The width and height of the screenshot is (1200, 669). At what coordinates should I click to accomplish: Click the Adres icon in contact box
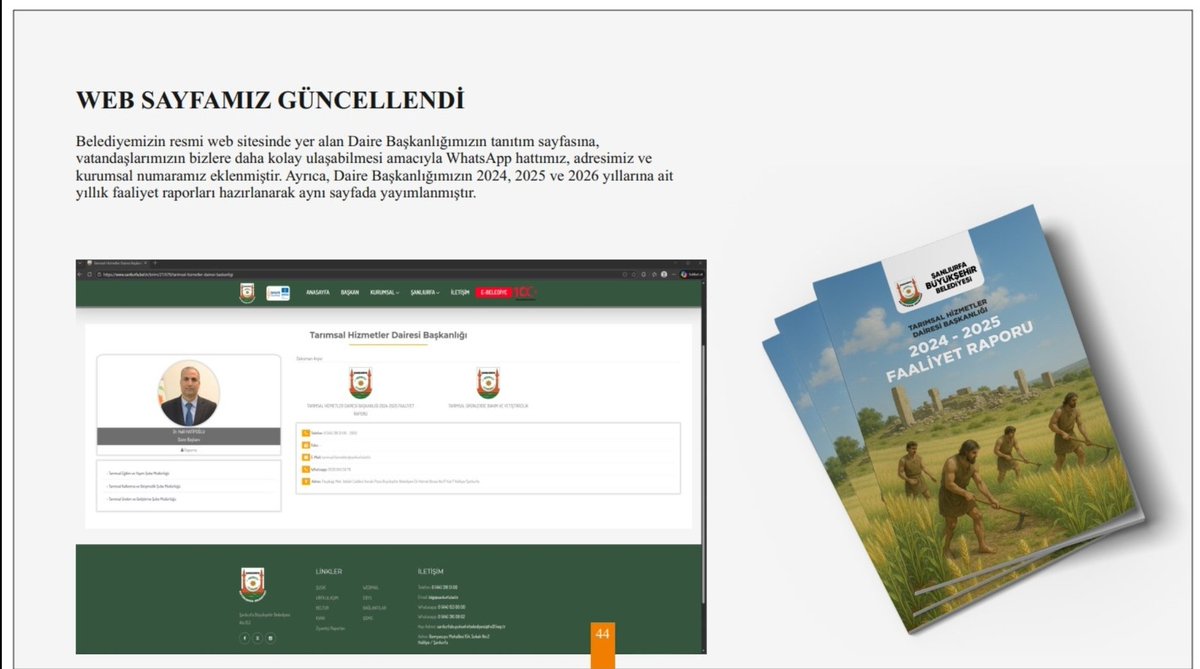(306, 481)
